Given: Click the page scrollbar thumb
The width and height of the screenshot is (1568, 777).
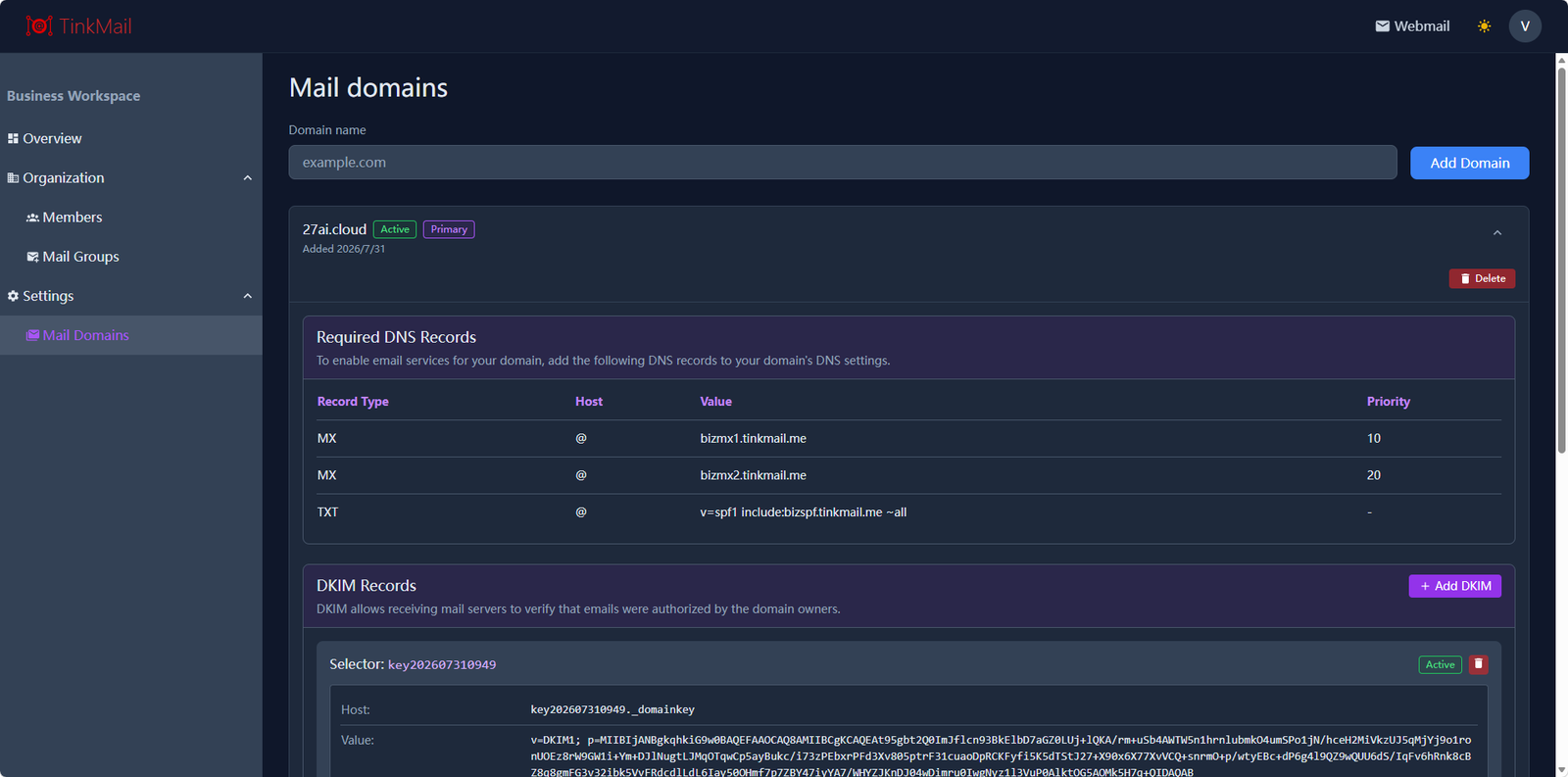Looking at the screenshot, I should 1562,260.
